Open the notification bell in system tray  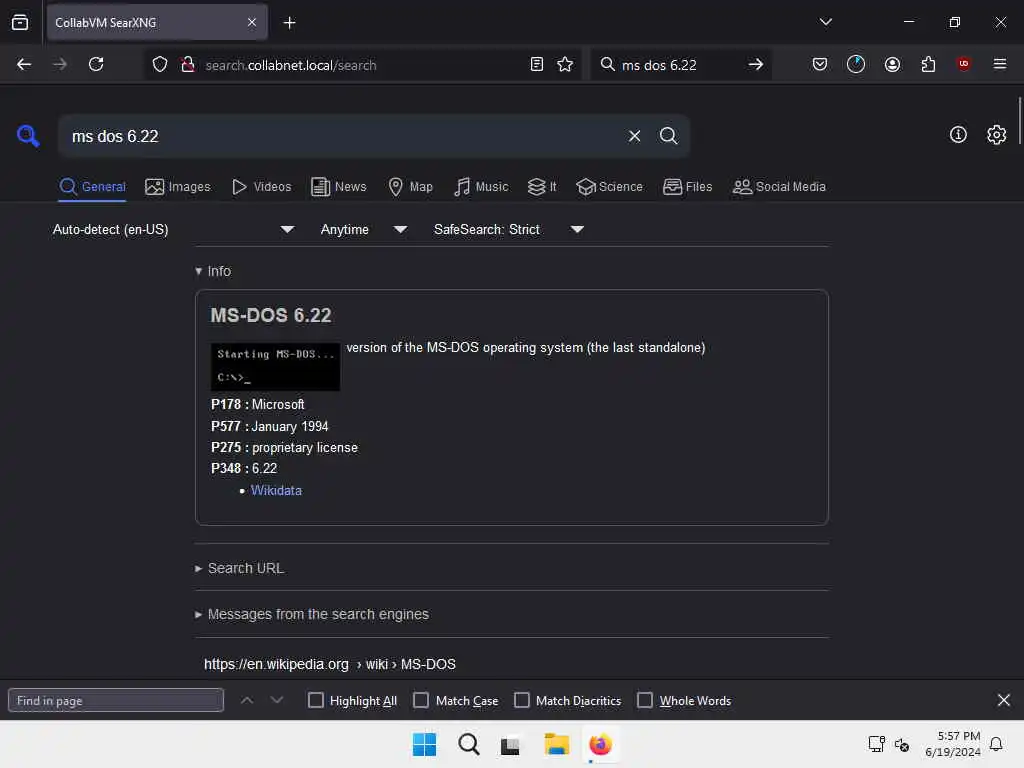point(996,744)
